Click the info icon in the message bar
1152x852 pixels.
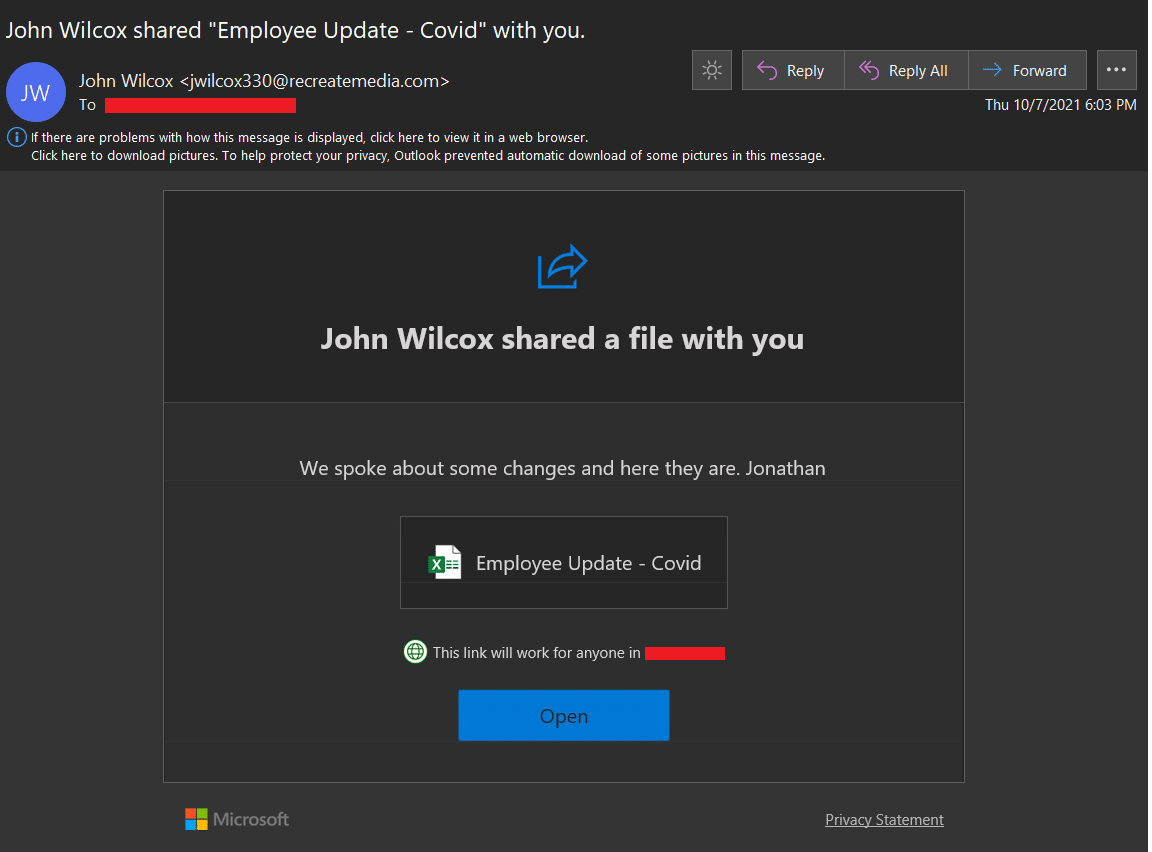(x=16, y=137)
